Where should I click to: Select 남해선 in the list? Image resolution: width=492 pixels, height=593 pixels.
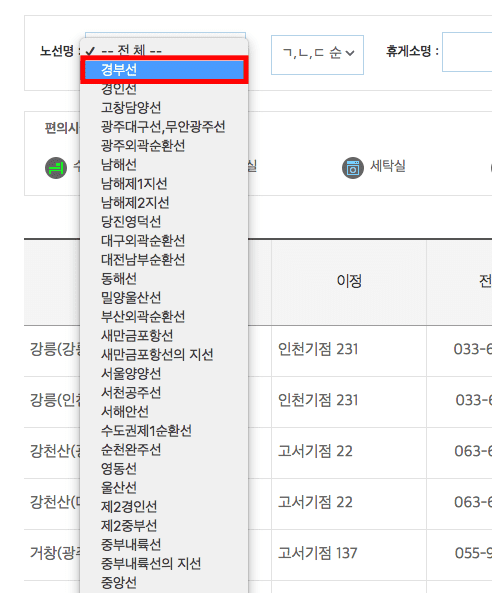164,165
